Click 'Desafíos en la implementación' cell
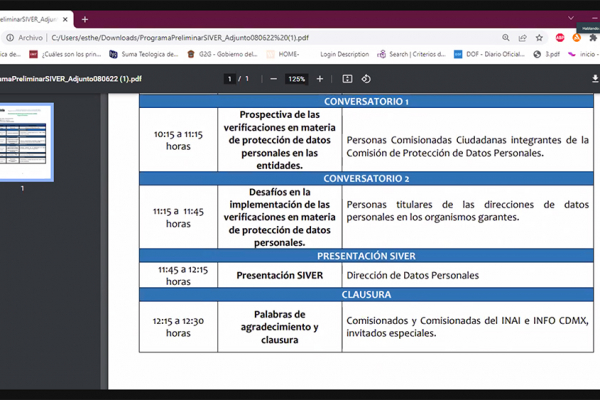 point(280,217)
